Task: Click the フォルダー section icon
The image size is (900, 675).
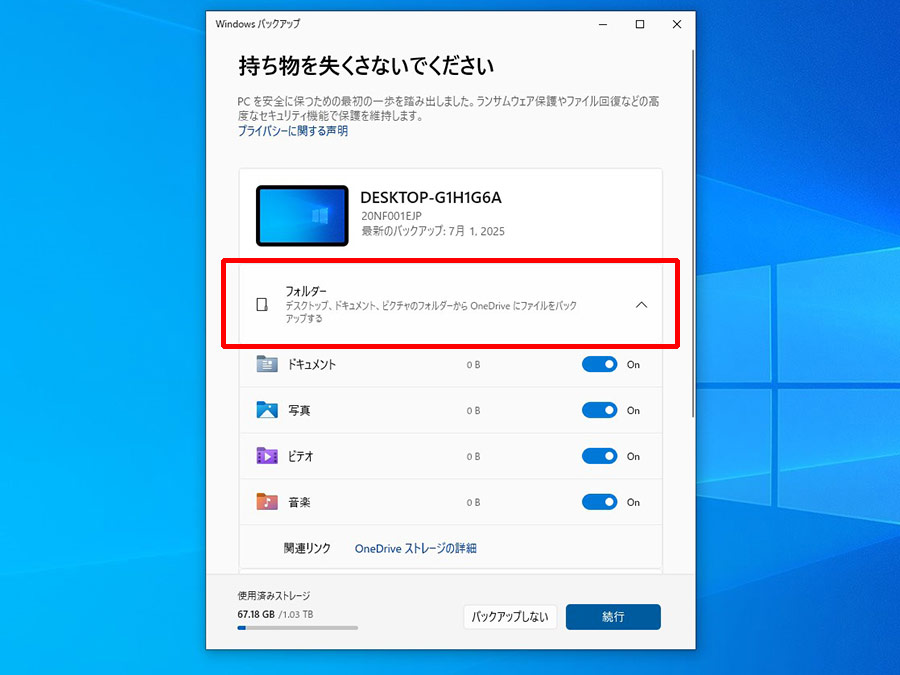Action: [262, 304]
